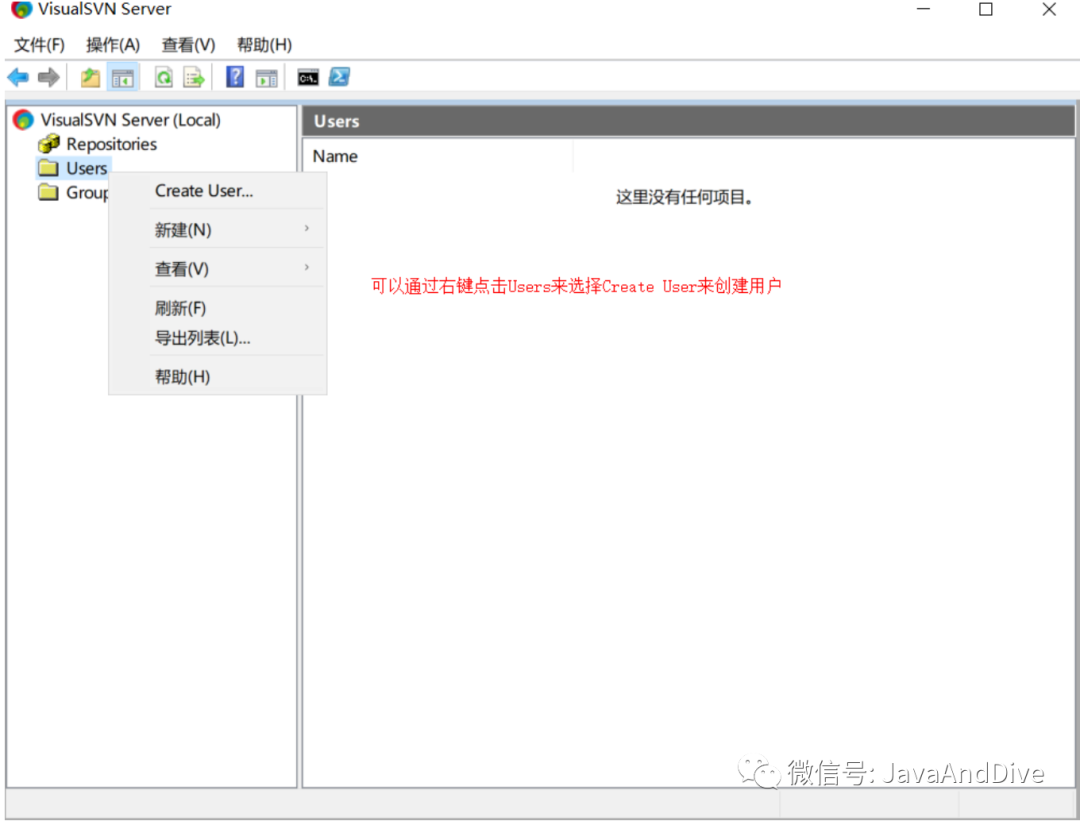This screenshot has height=821, width=1080.
Task: Click the Repositories node icon
Action: pos(48,144)
